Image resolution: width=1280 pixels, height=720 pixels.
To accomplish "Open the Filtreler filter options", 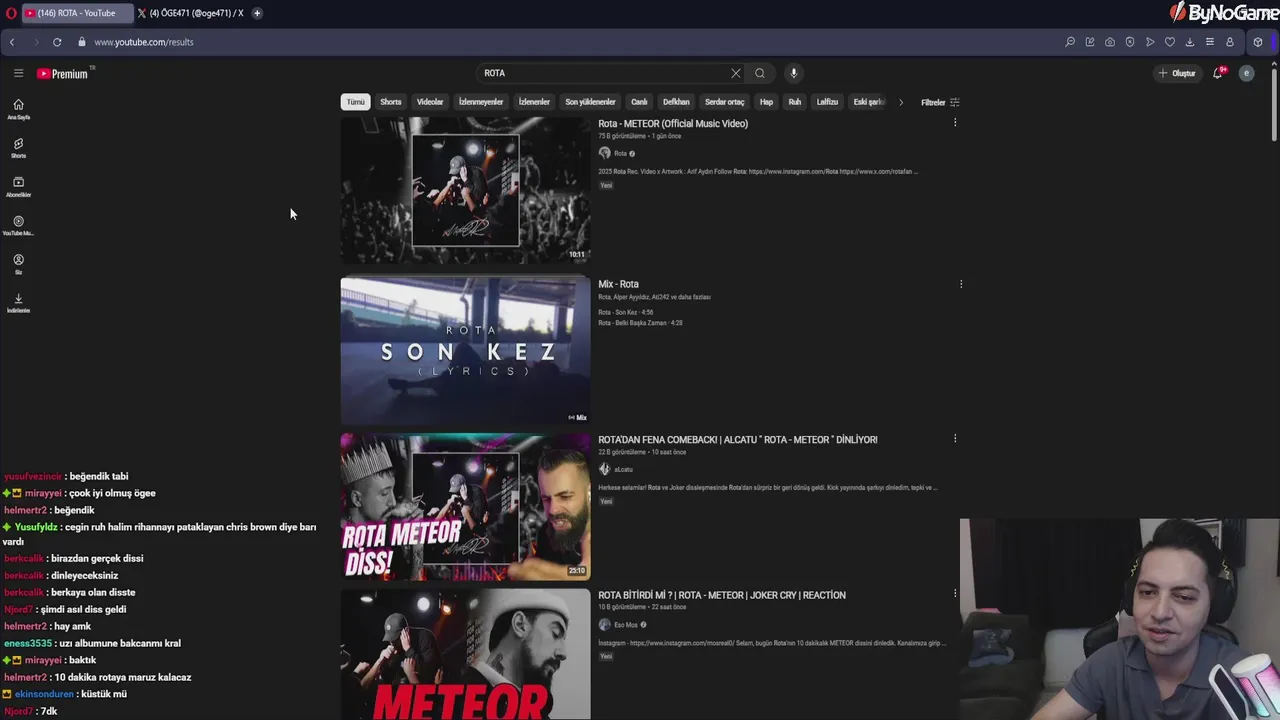I will (940, 102).
